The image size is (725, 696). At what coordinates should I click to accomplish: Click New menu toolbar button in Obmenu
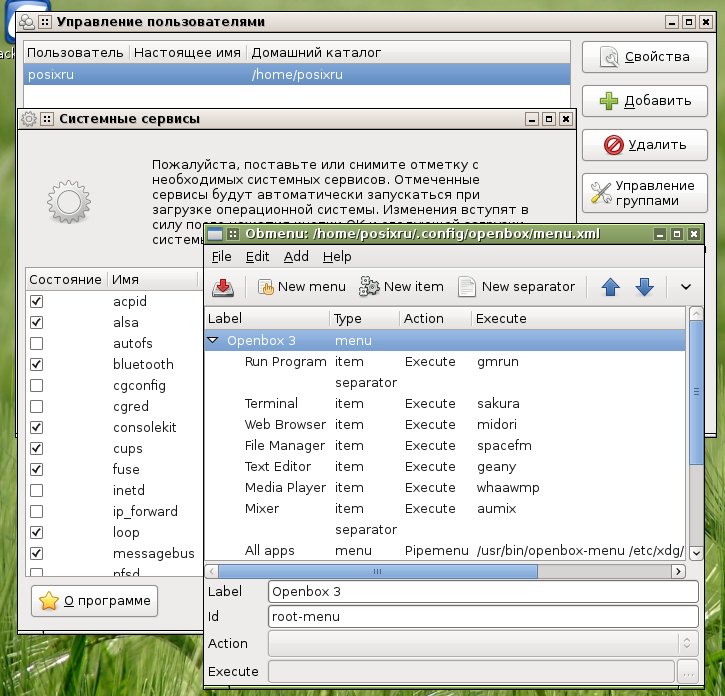301,287
